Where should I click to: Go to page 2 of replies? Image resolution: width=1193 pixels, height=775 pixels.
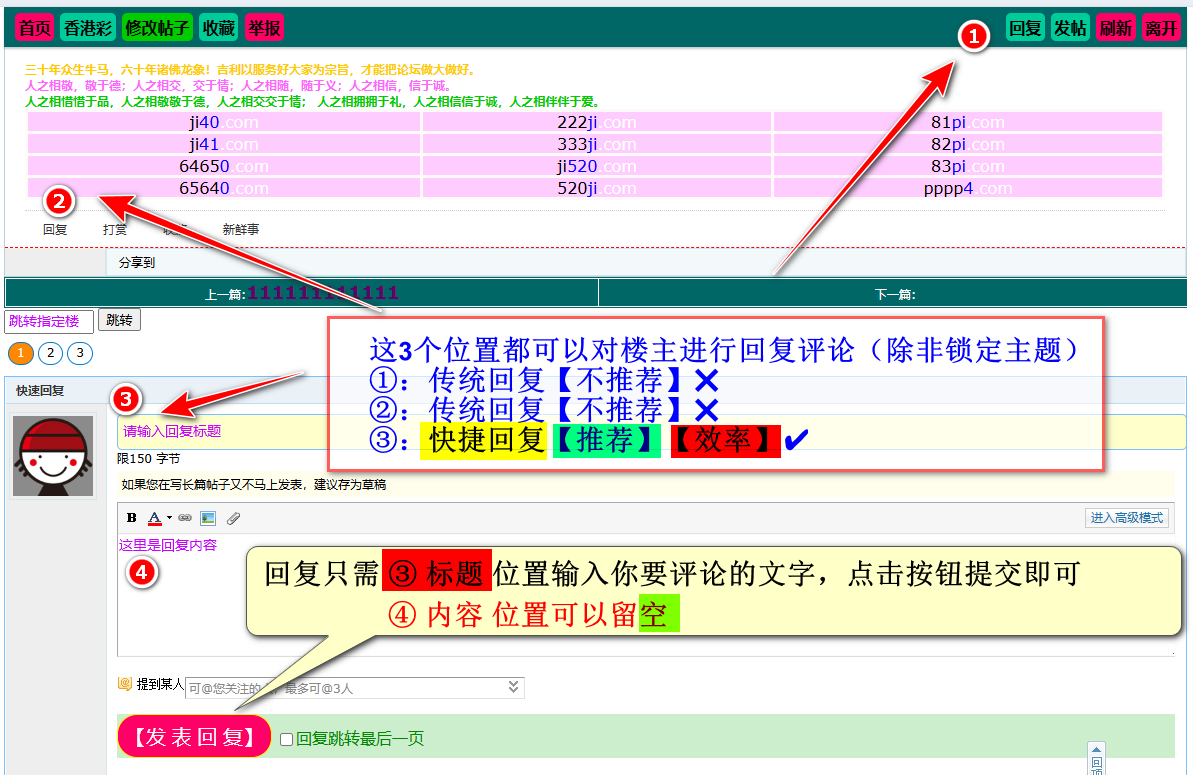click(x=50, y=353)
